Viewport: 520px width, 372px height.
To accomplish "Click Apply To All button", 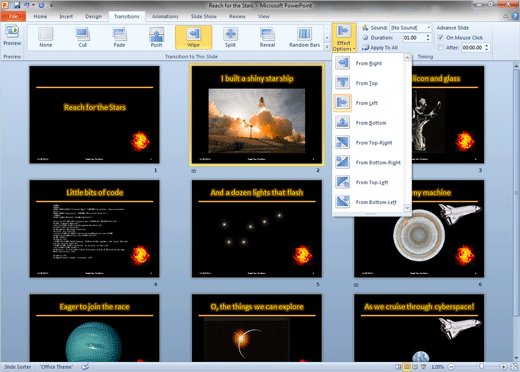I will [380, 48].
